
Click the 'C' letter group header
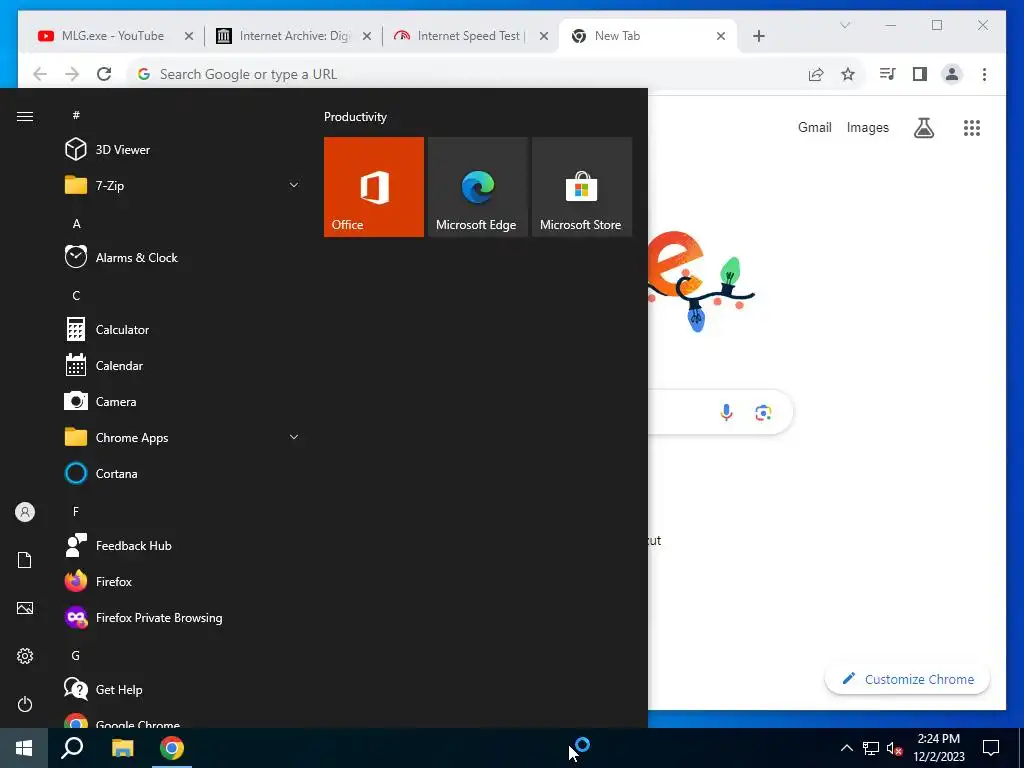[76, 295]
